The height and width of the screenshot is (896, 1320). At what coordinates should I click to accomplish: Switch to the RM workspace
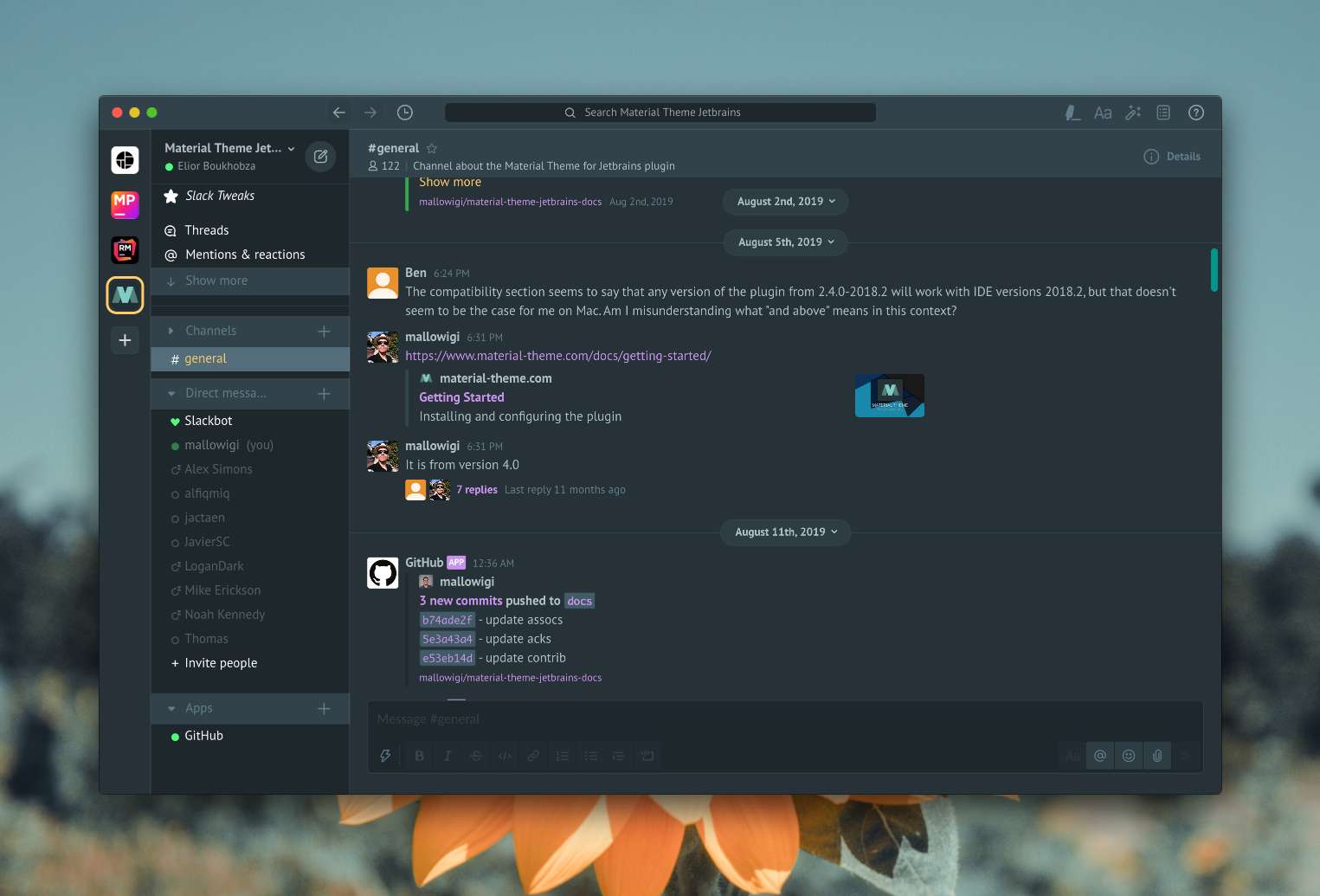tap(125, 249)
